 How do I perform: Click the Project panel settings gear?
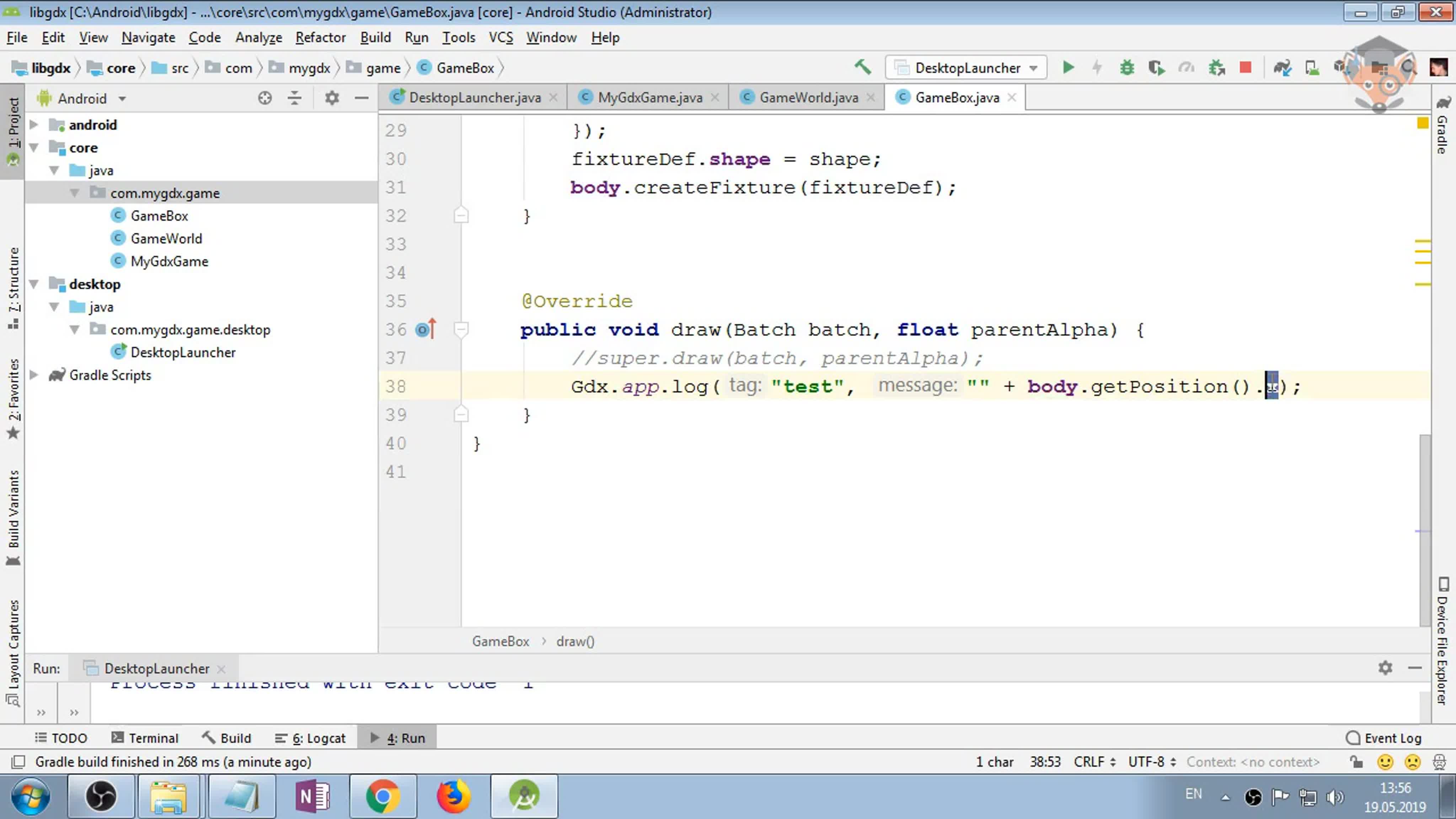tap(332, 98)
